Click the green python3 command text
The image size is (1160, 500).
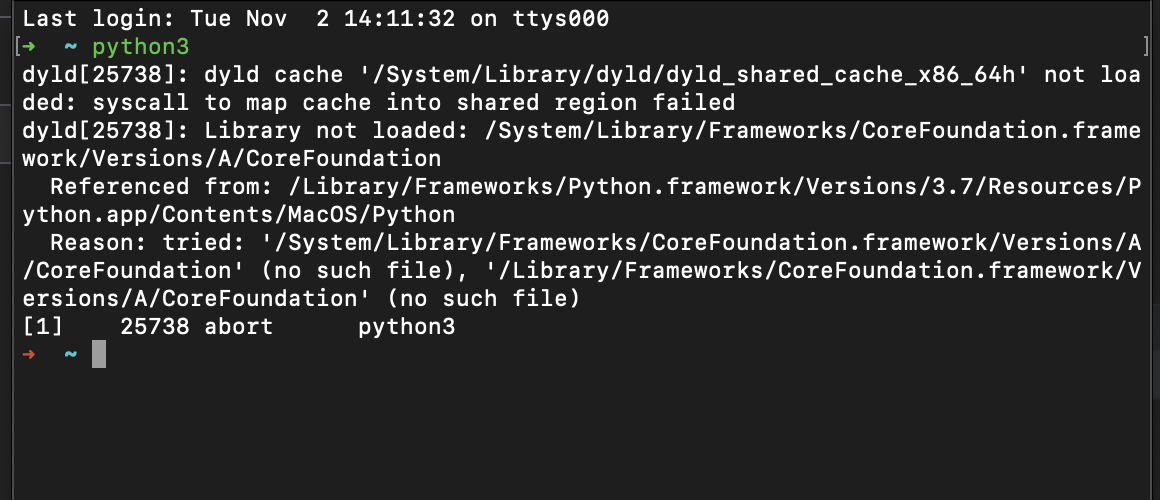pos(140,47)
